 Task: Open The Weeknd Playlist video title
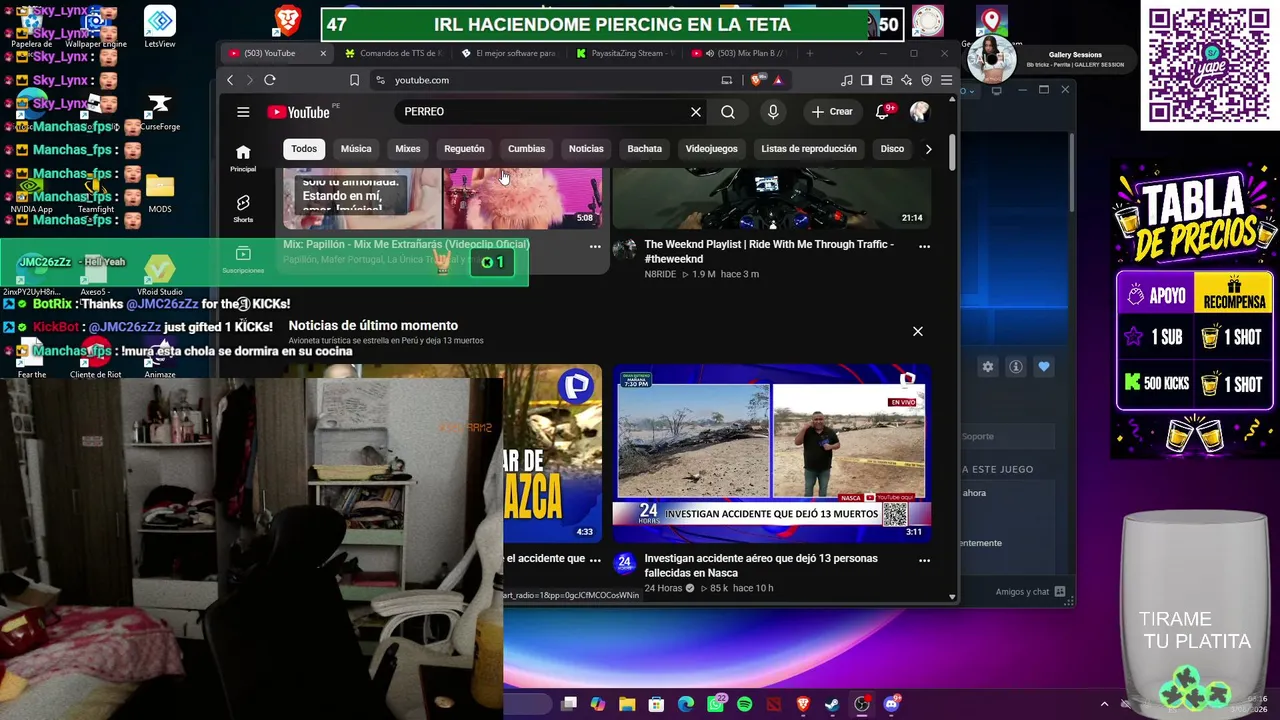point(769,251)
